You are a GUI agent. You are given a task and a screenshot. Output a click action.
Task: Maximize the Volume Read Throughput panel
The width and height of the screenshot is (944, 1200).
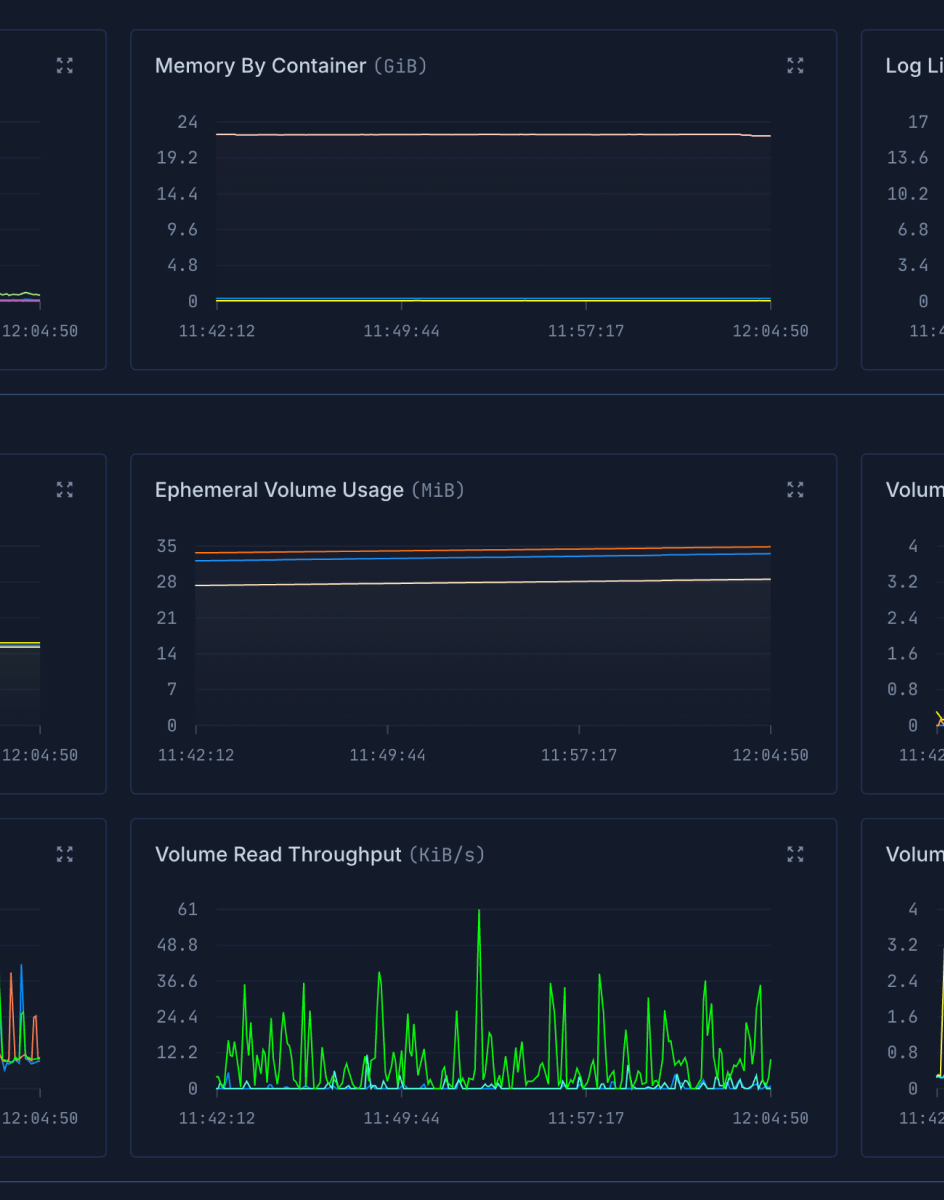(x=795, y=854)
